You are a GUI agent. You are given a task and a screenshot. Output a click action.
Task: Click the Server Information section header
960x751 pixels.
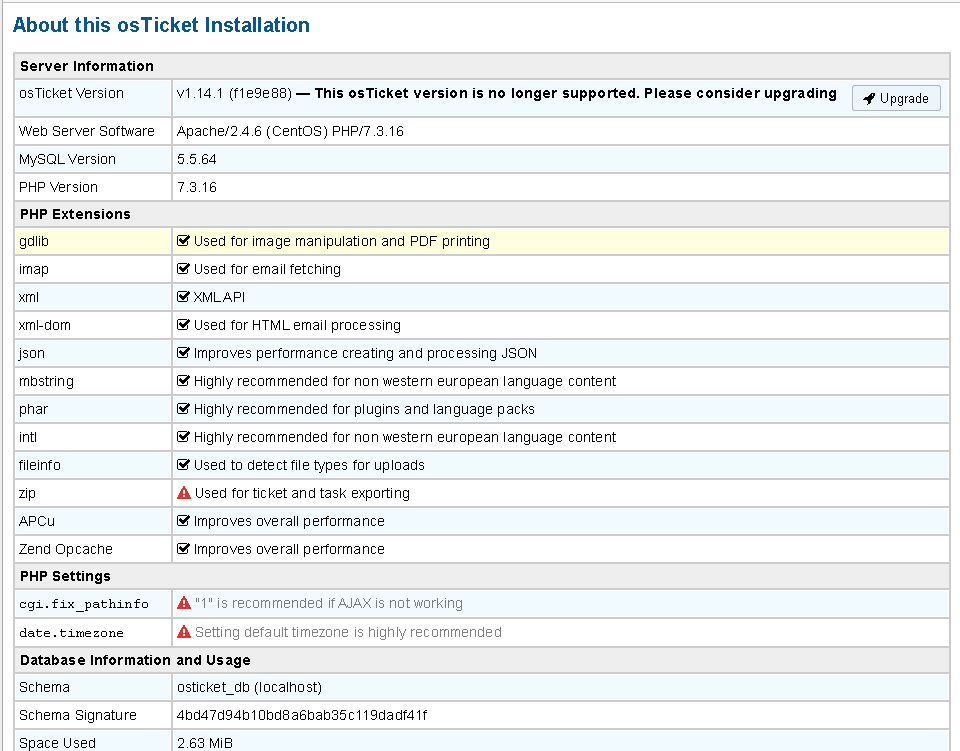[x=87, y=66]
